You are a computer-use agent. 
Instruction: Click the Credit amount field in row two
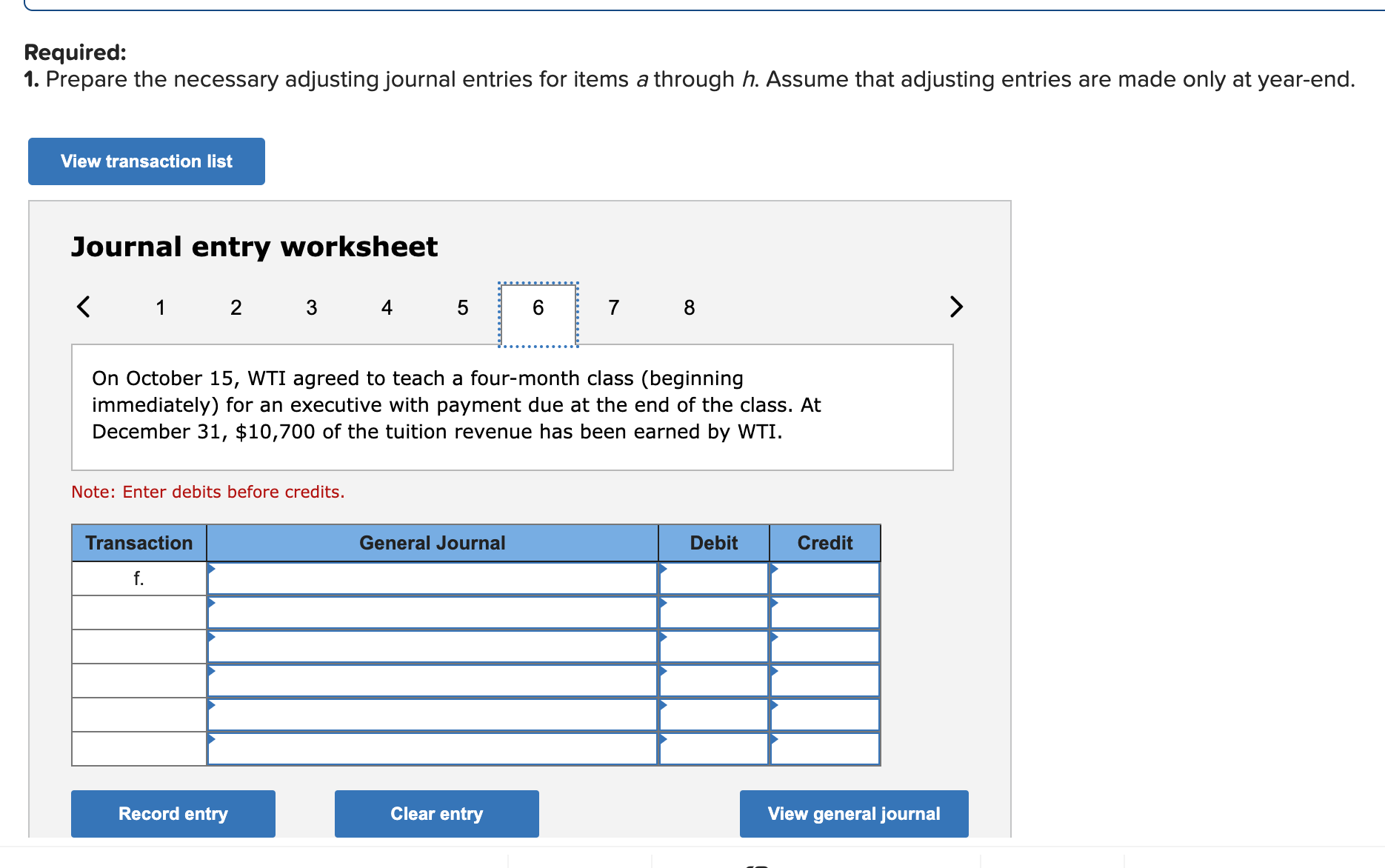tap(824, 612)
